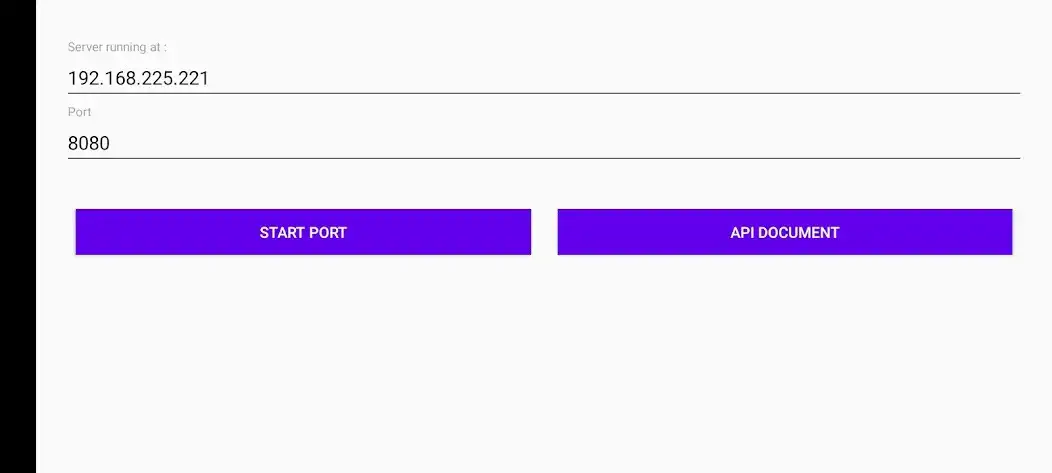Tap the "API DOCUMENT" text on the button

tap(784, 233)
